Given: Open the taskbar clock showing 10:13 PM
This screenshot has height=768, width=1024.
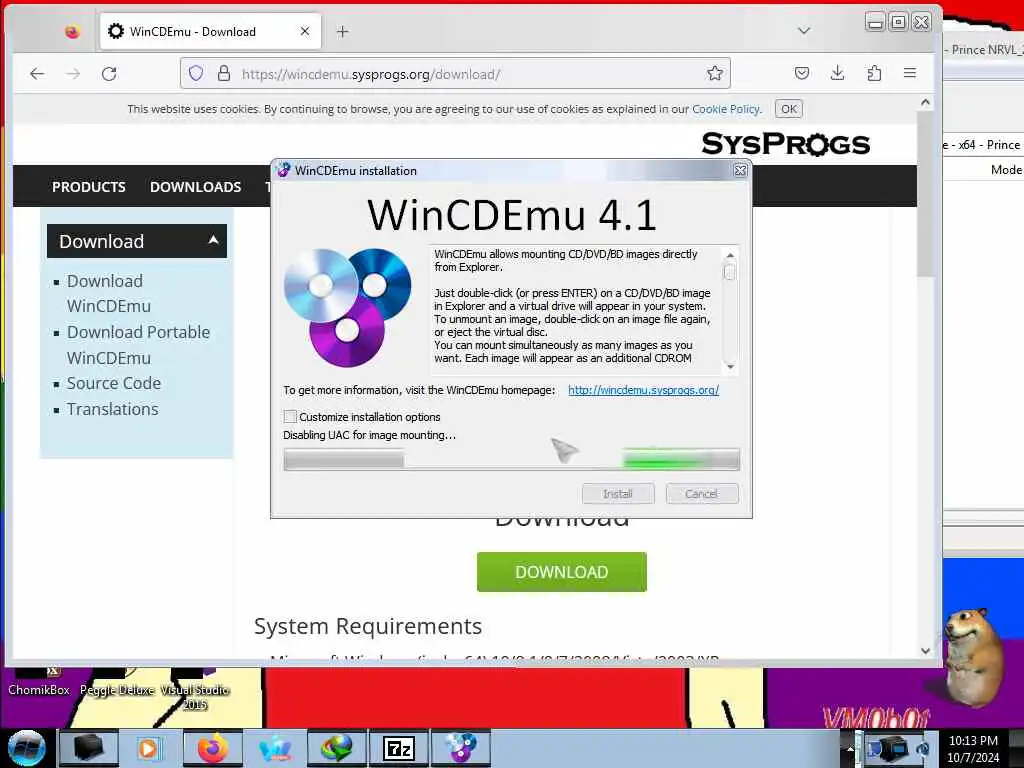Looking at the screenshot, I should point(973,749).
